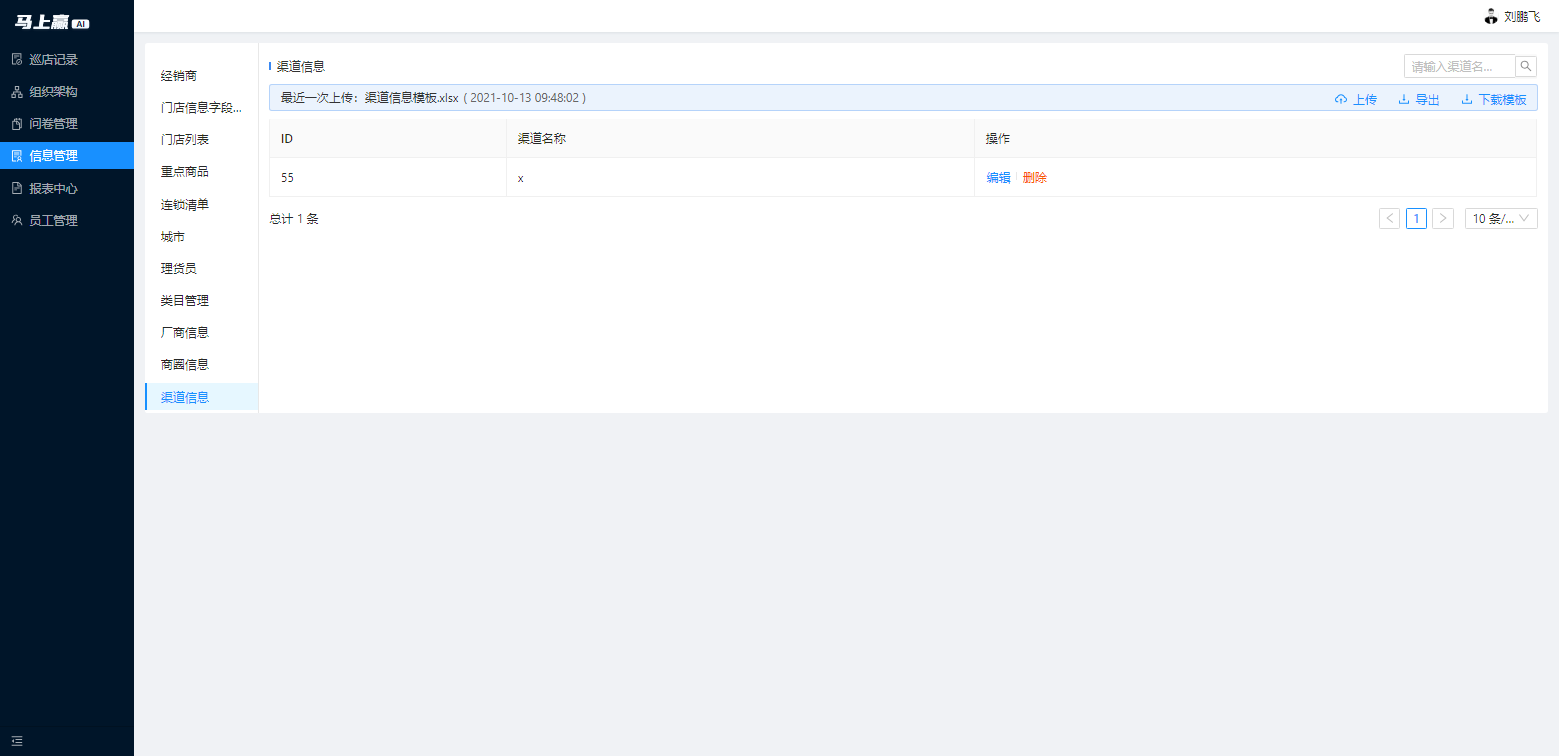This screenshot has width=1559, height=756.
Task: Click the upload cloud icon beside 上传
Action: click(1341, 98)
